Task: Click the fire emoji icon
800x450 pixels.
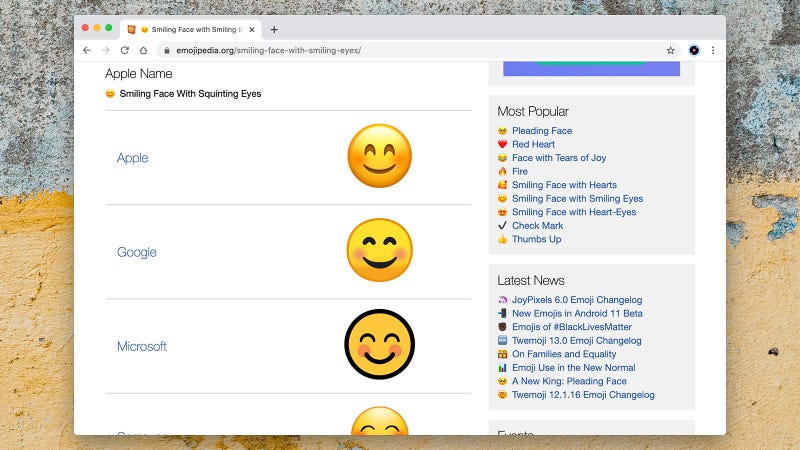Action: (x=503, y=171)
